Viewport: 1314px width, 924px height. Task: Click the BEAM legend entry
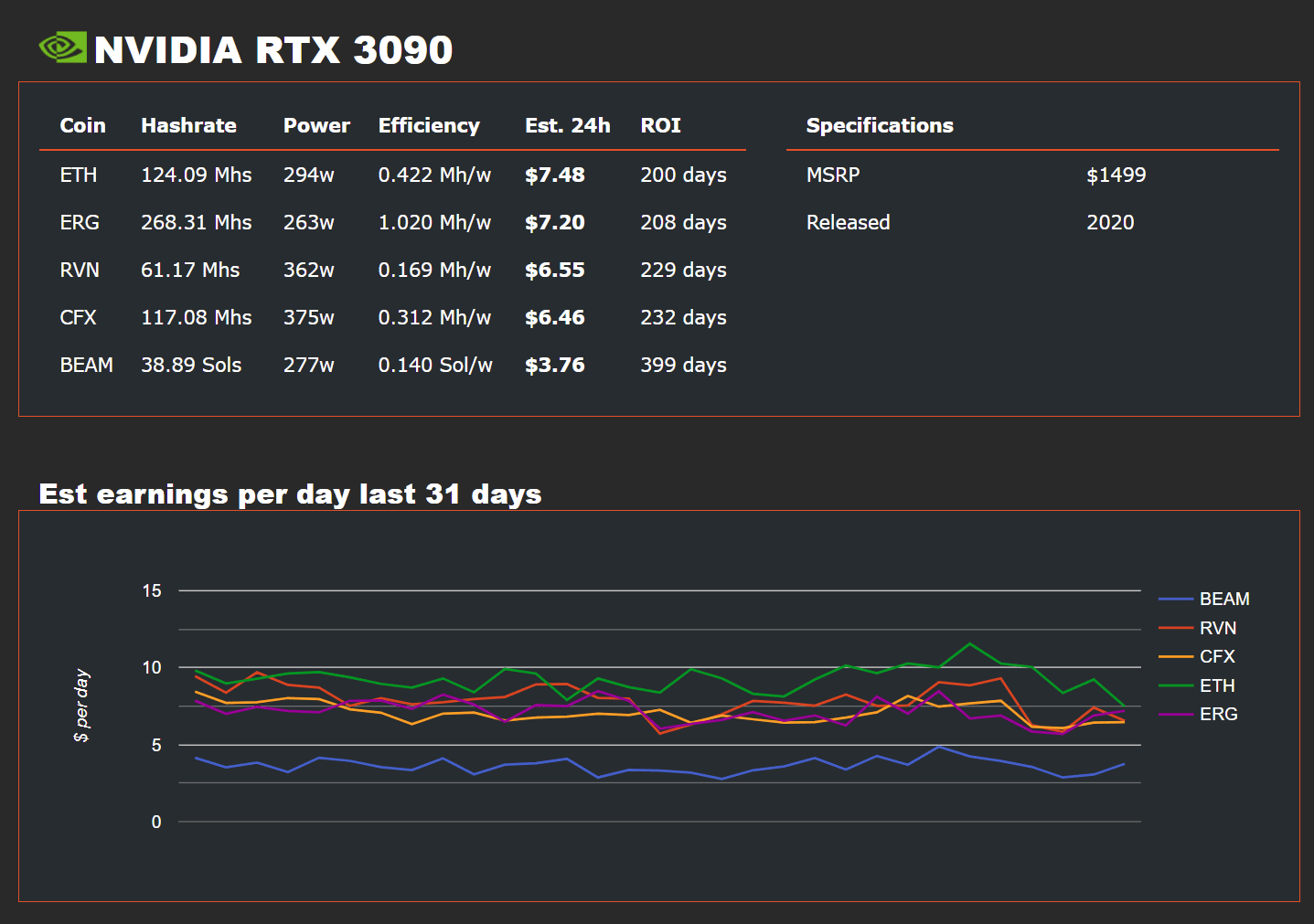pos(1204,599)
